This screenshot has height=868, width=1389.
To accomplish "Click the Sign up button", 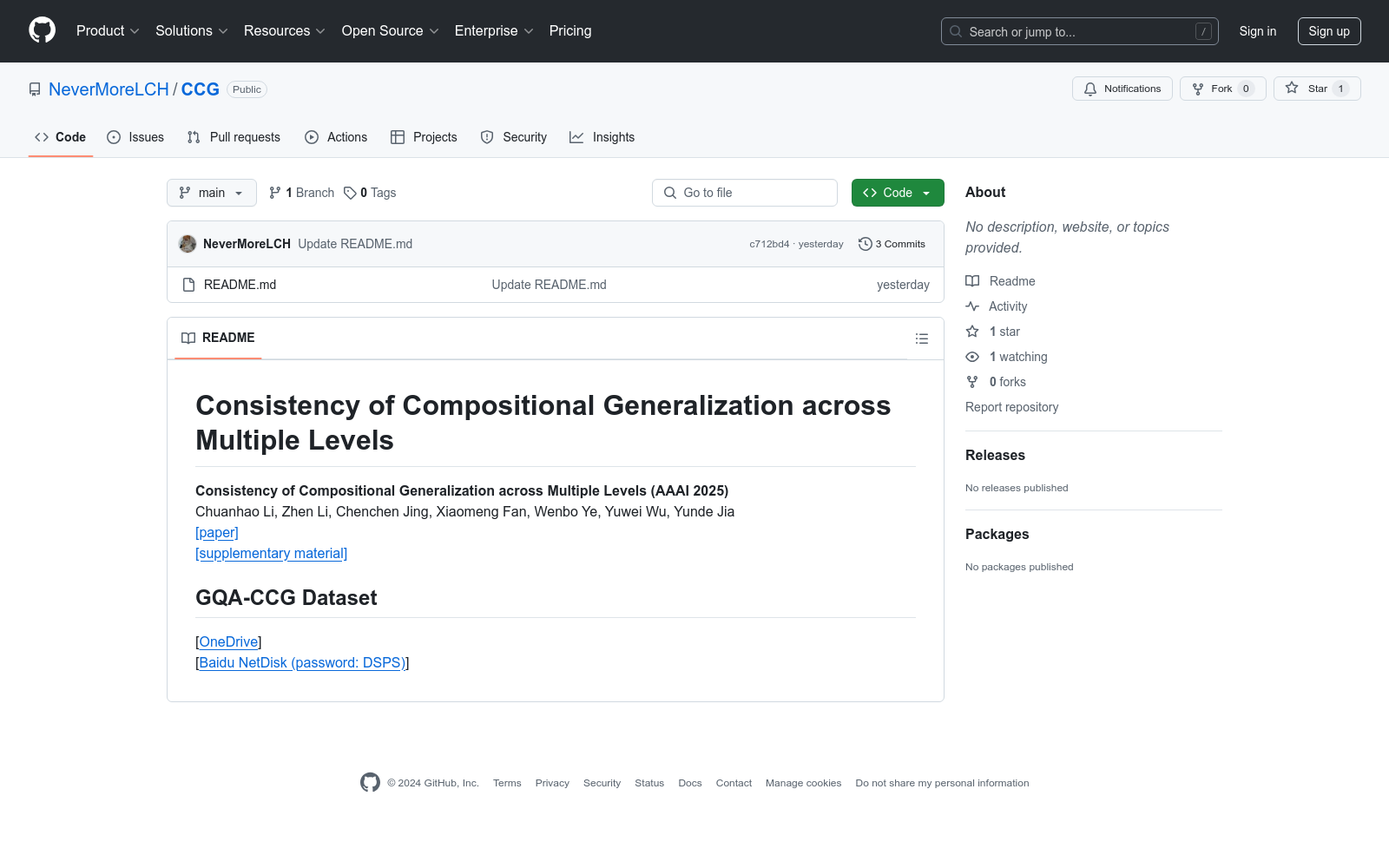I will pos(1329,31).
